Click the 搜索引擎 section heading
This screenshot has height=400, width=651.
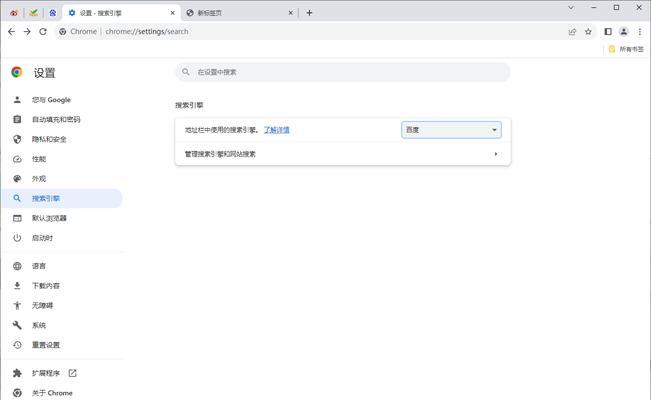click(x=189, y=105)
